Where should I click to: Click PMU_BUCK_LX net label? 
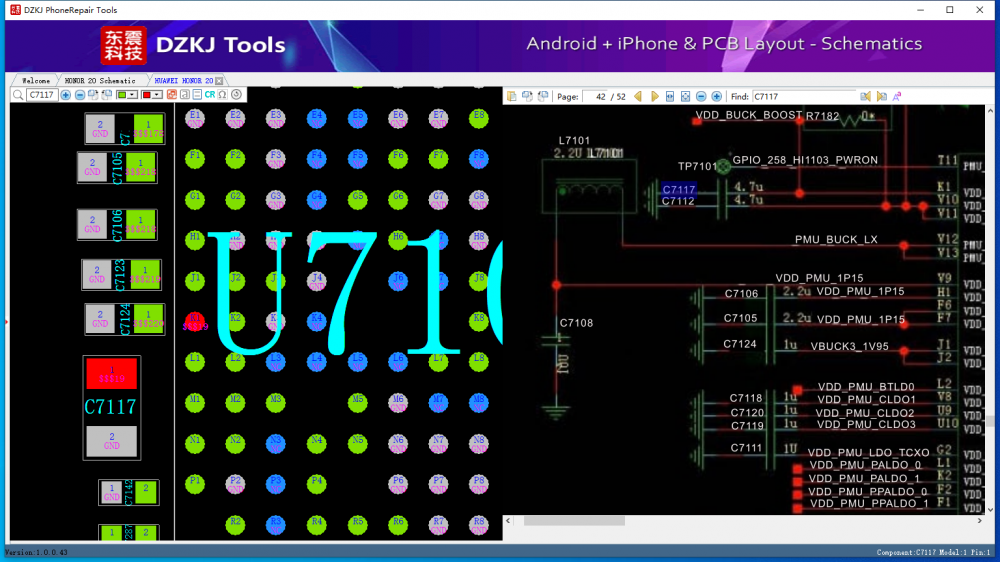pyautogui.click(x=835, y=239)
